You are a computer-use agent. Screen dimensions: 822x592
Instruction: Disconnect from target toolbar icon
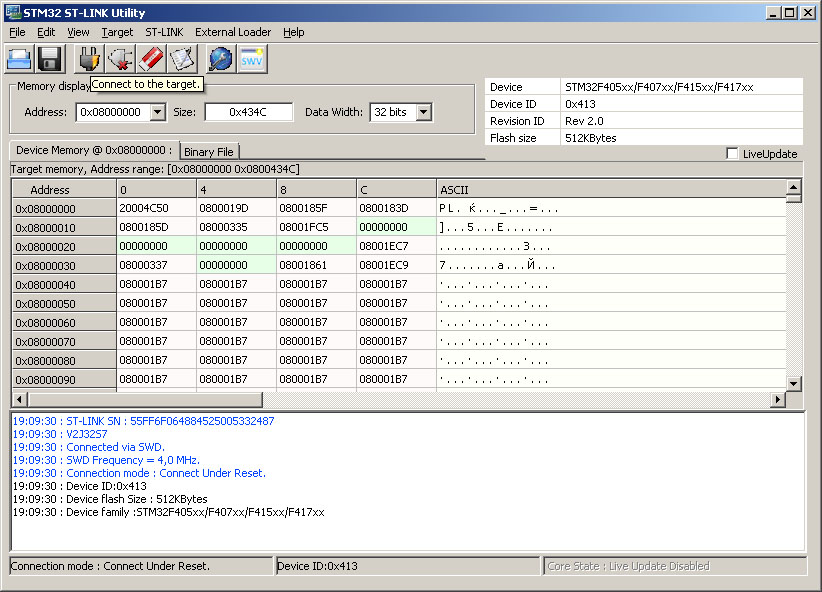pos(120,59)
